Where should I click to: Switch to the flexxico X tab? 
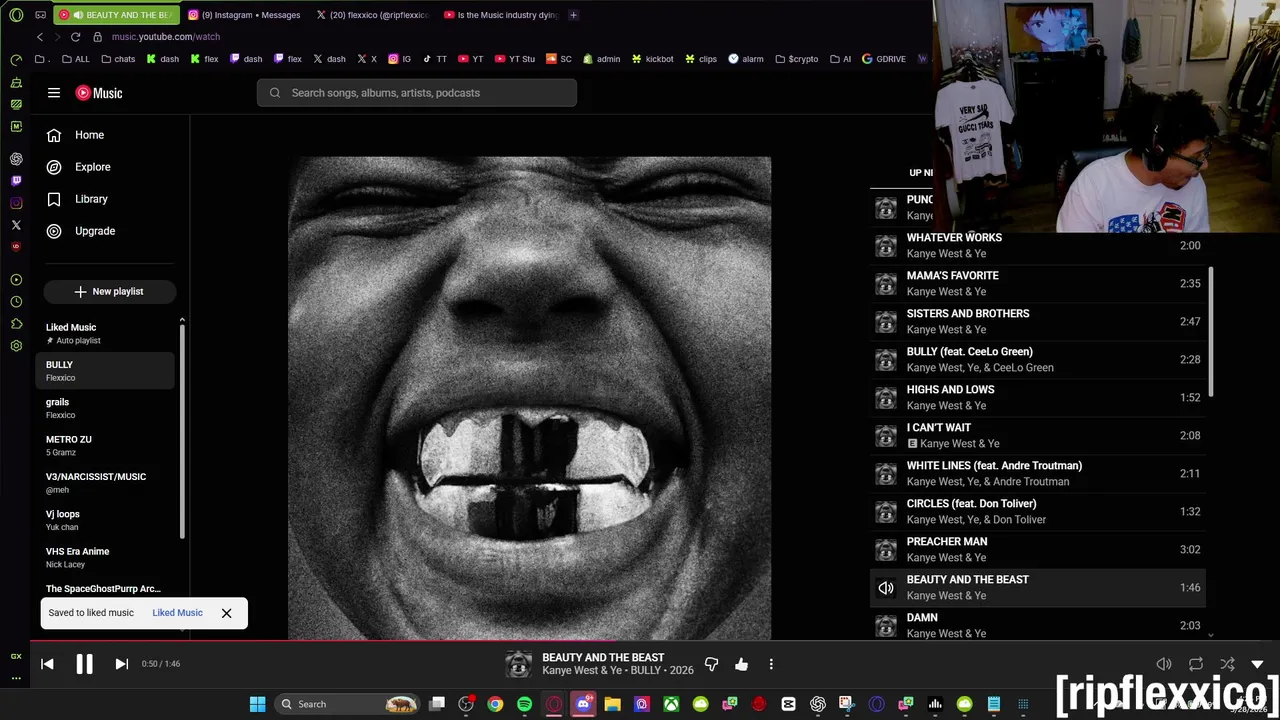point(371,15)
